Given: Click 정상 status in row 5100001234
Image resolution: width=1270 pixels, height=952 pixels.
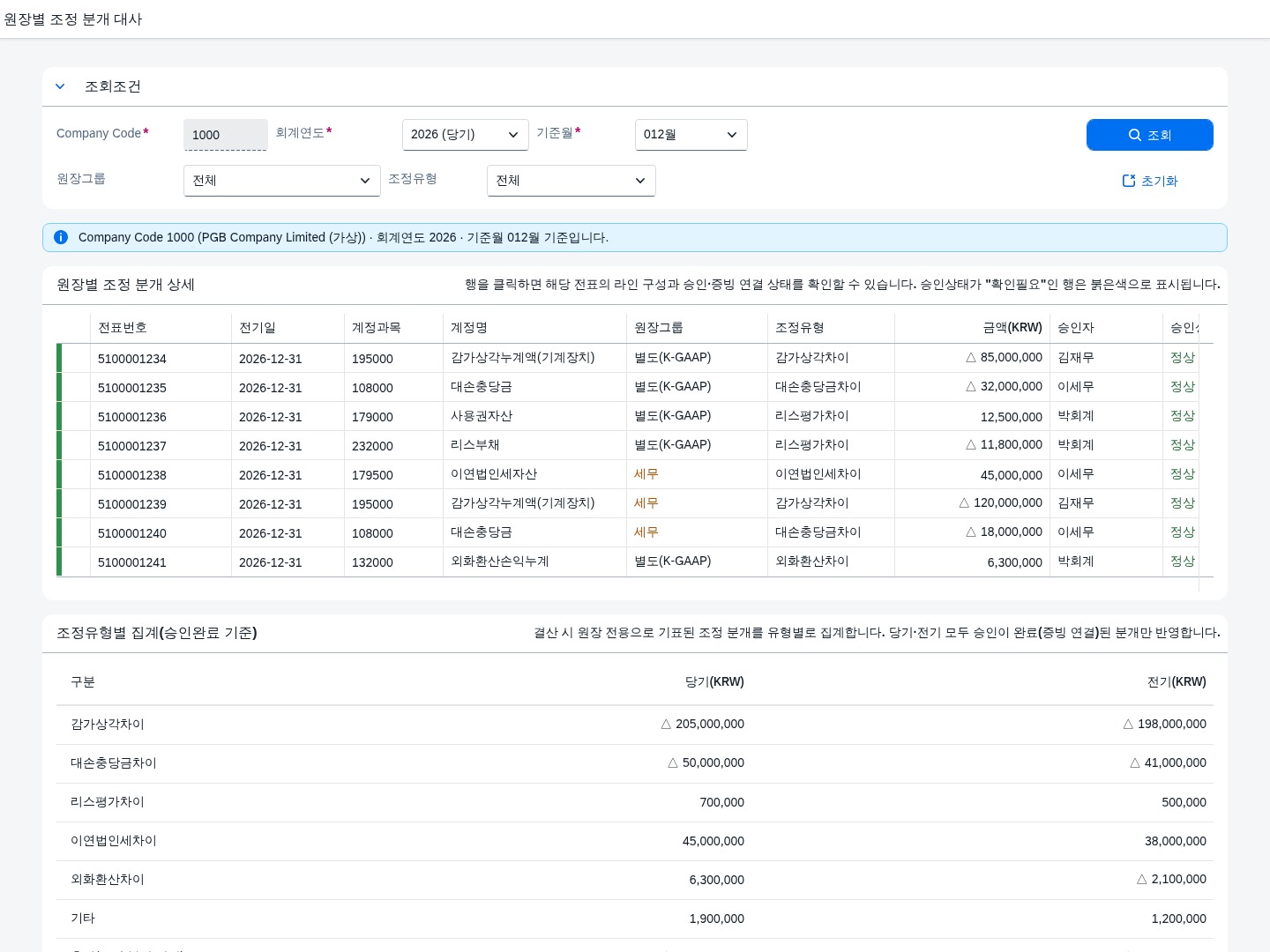Looking at the screenshot, I should 1183,358.
